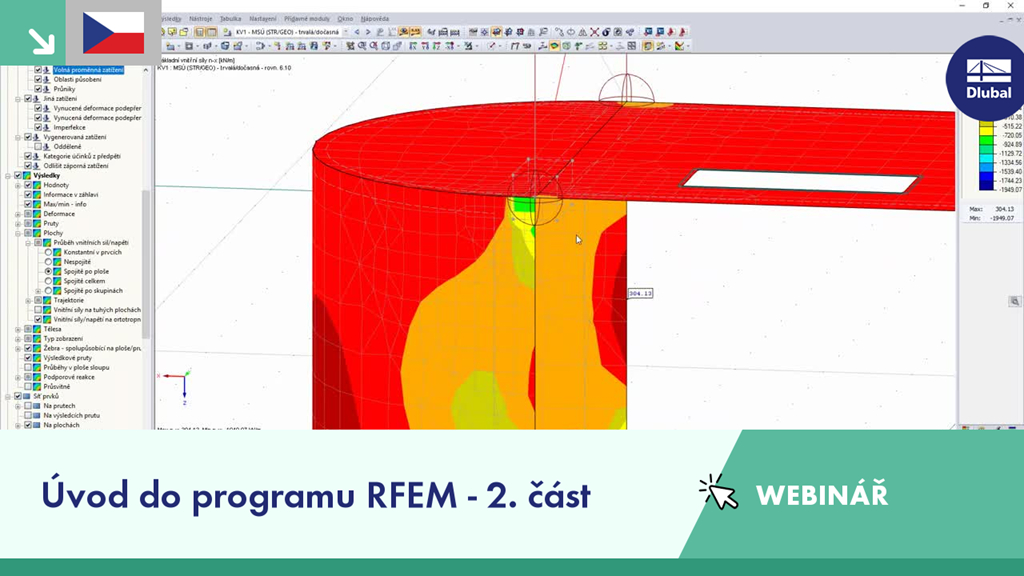1024x576 pixels.
Task: Select Spojité celkem radio button
Action: coord(48,281)
